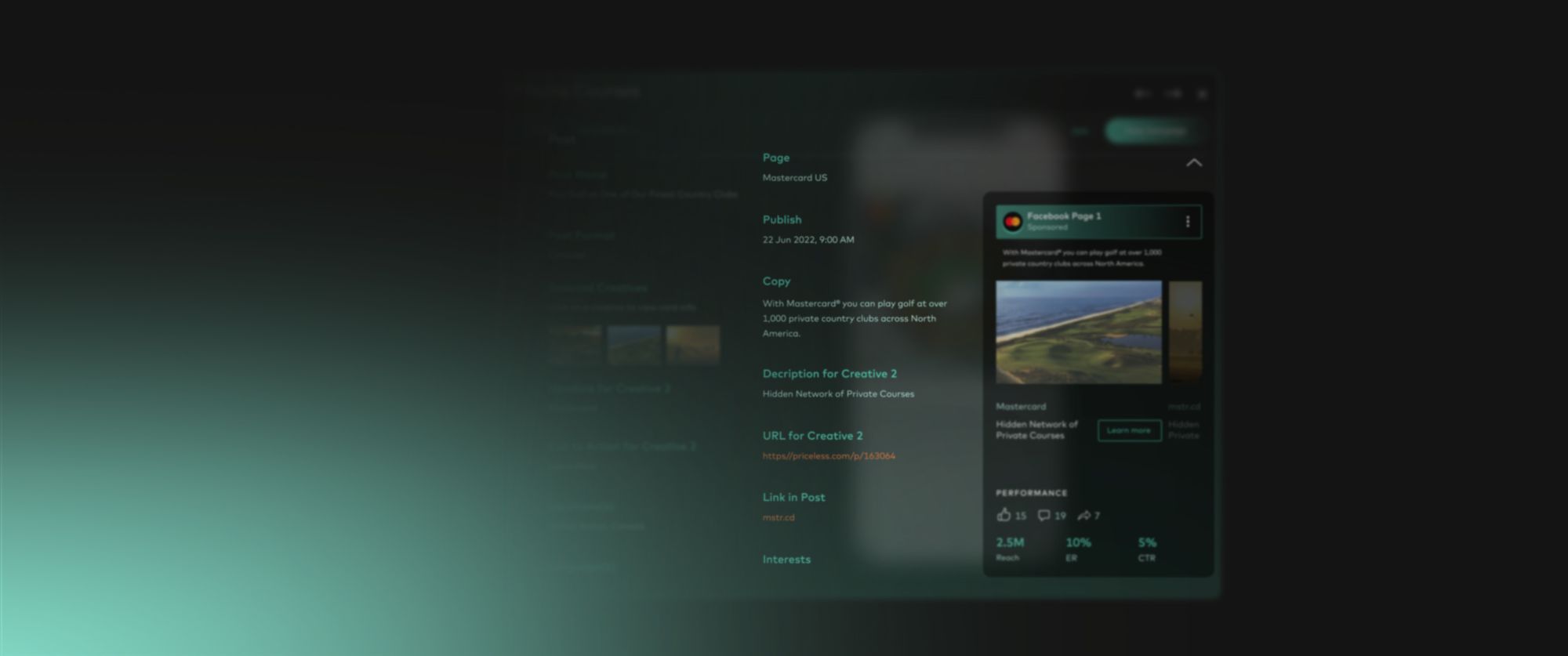Viewport: 1568px width, 656px height.
Task: Select the golf course coastline carousel image
Action: [1078, 332]
